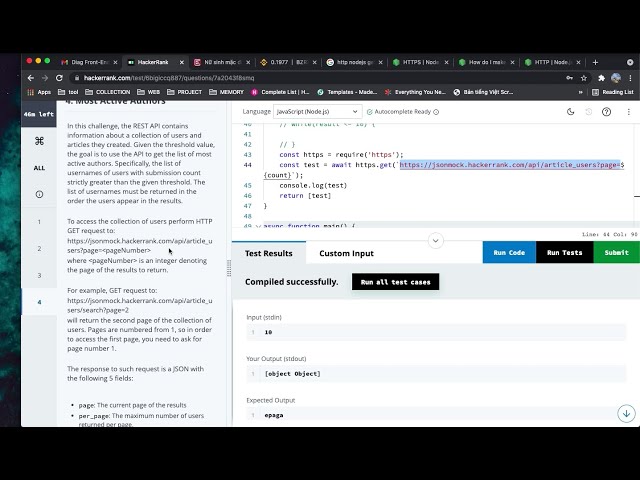This screenshot has width=640, height=480.
Task: Open a new browser tab
Action: [595, 62]
